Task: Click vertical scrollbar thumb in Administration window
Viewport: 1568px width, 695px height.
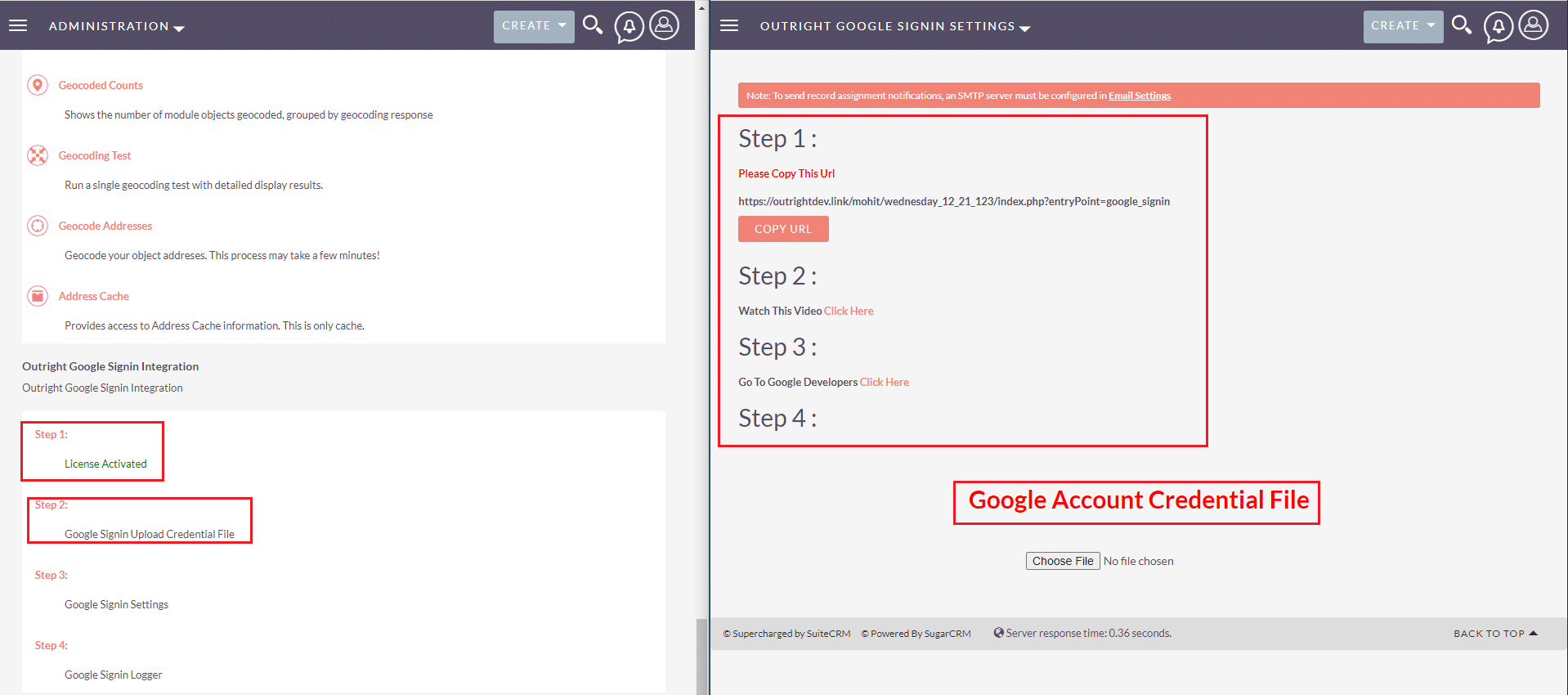Action: (x=701, y=657)
